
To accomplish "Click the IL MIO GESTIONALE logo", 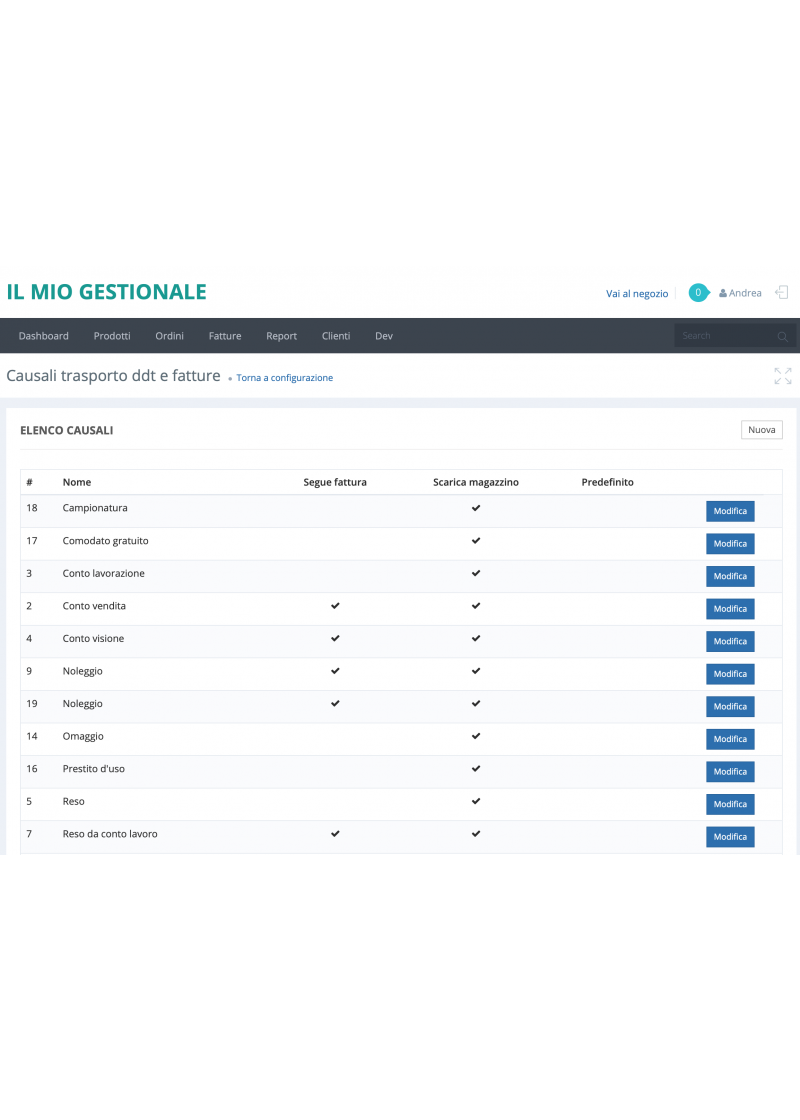I will [106, 291].
